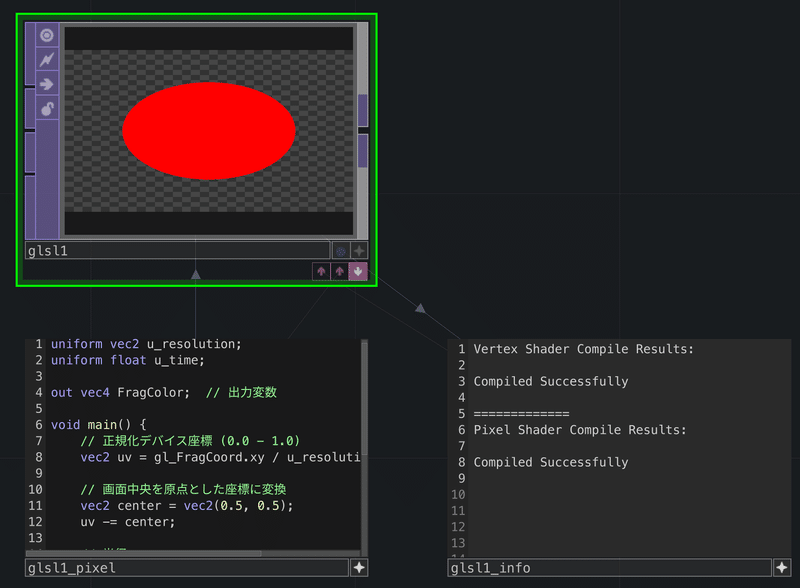Click the upper output connector of glsl1
The width and height of the screenshot is (800, 588).
pyautogui.click(x=363, y=110)
